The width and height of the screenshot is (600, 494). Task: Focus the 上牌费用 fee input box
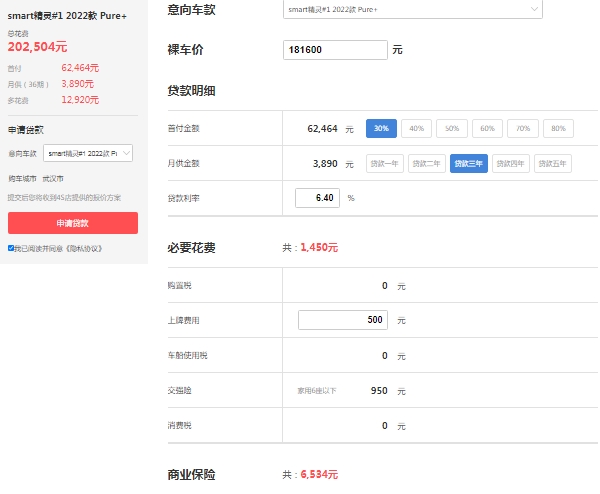[343, 320]
